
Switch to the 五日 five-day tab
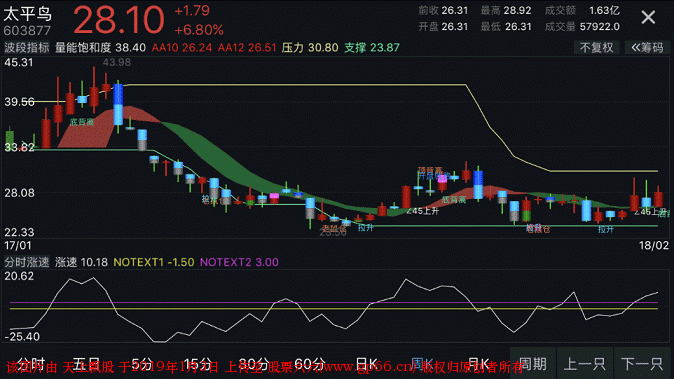(86, 364)
